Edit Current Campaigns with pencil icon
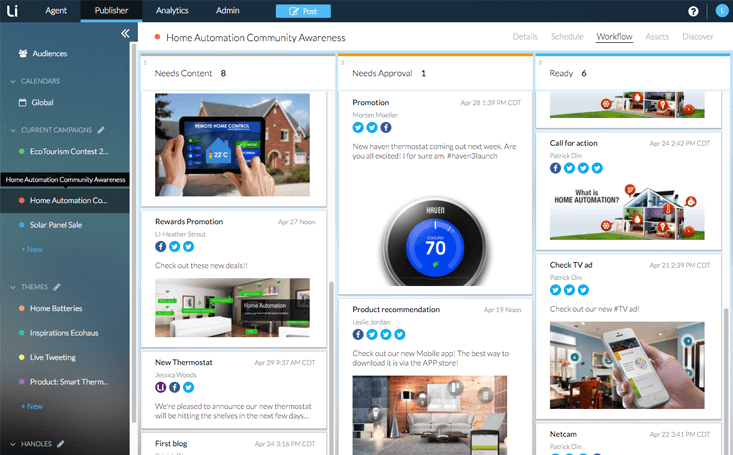The image size is (733, 455). pyautogui.click(x=101, y=130)
